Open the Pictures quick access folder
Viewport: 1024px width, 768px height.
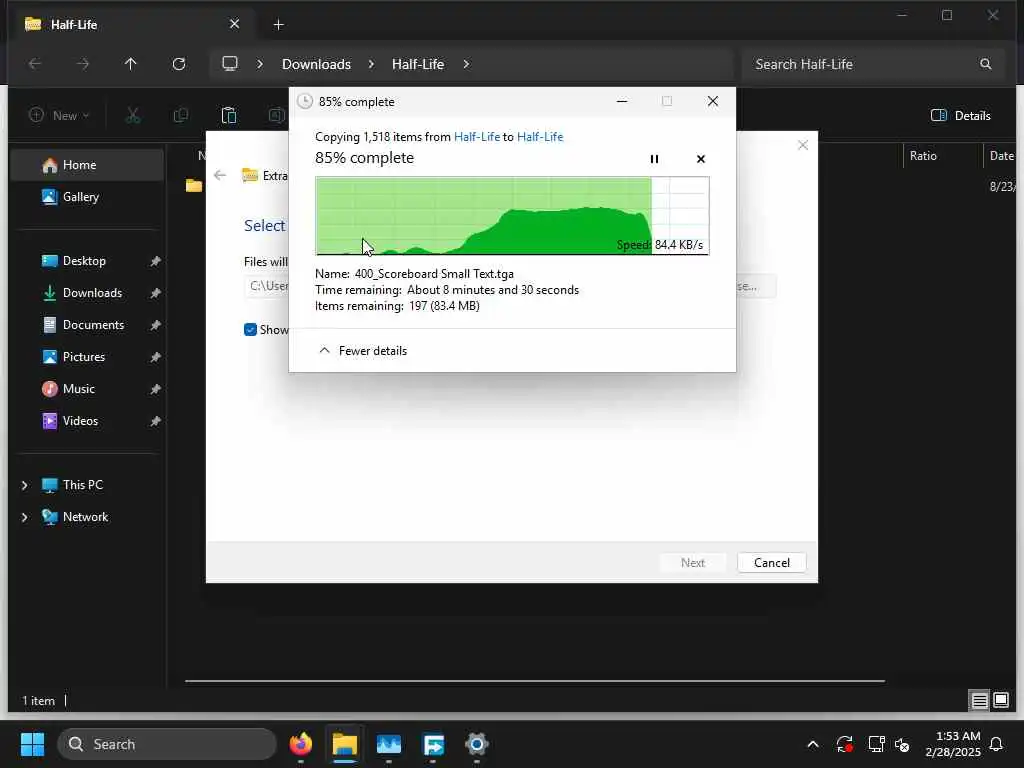pos(86,357)
